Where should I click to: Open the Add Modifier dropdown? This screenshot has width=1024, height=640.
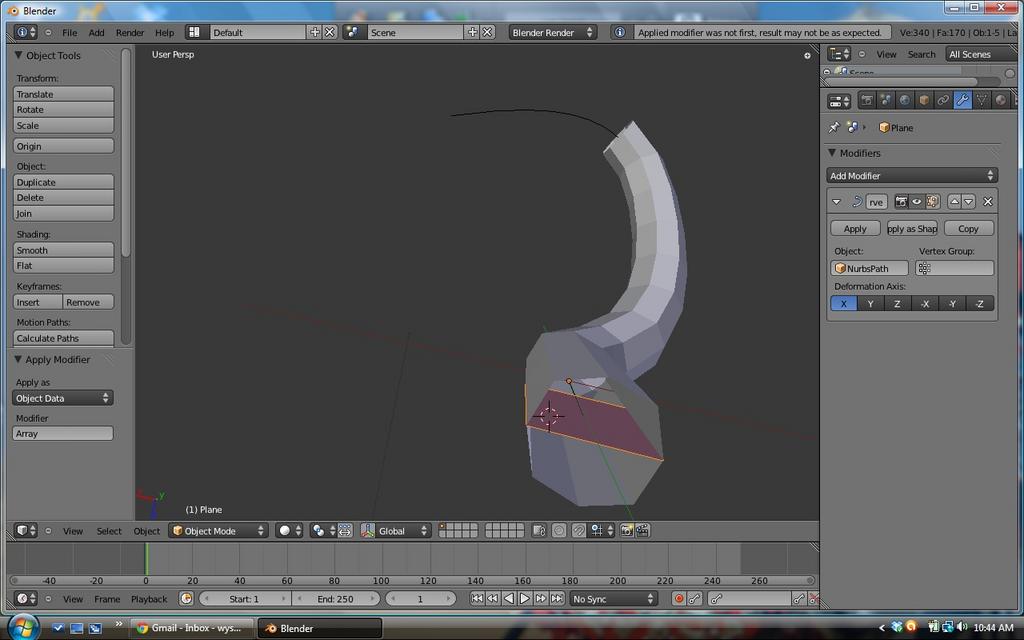click(x=912, y=176)
